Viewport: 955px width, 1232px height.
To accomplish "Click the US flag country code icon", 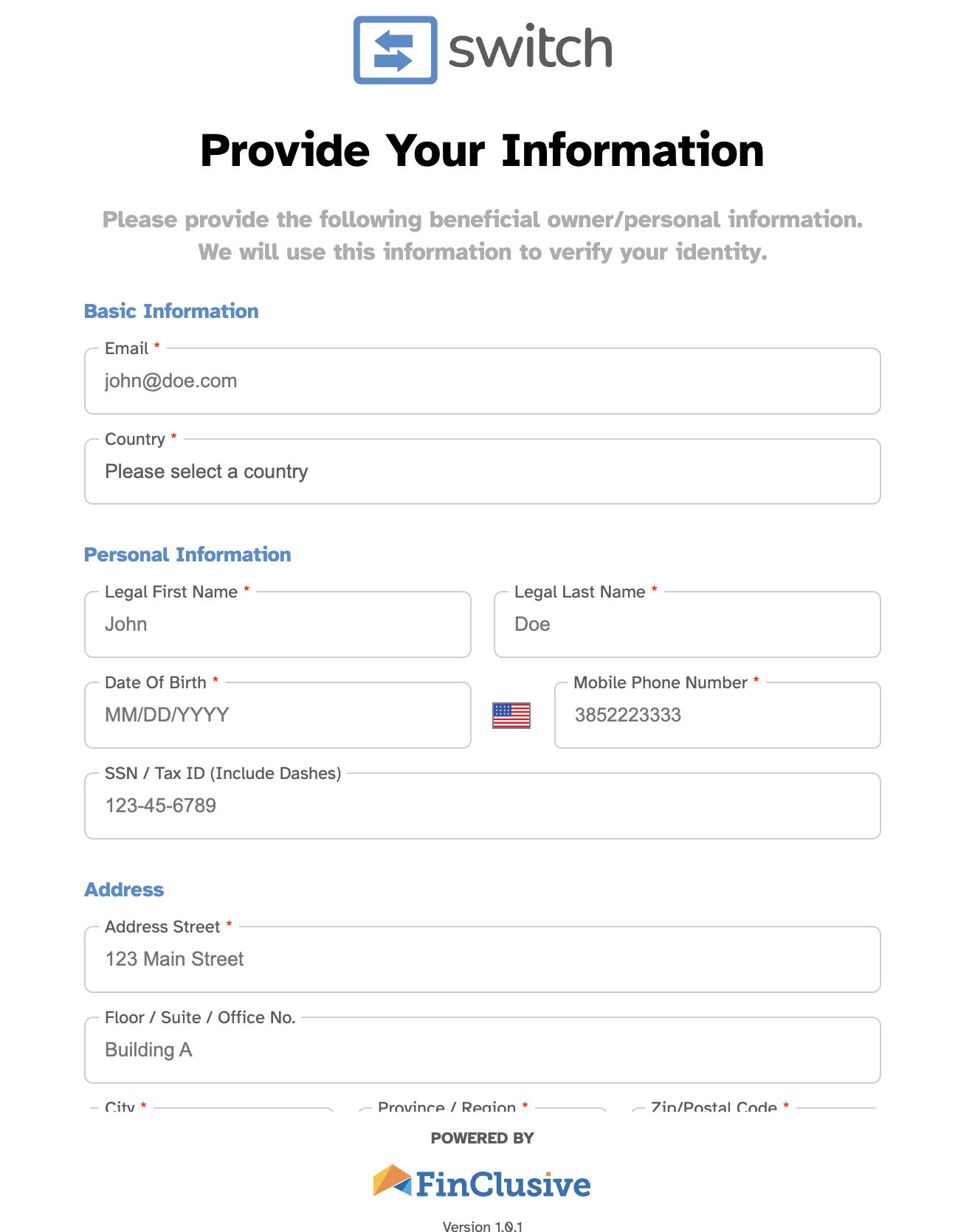I will click(x=511, y=715).
